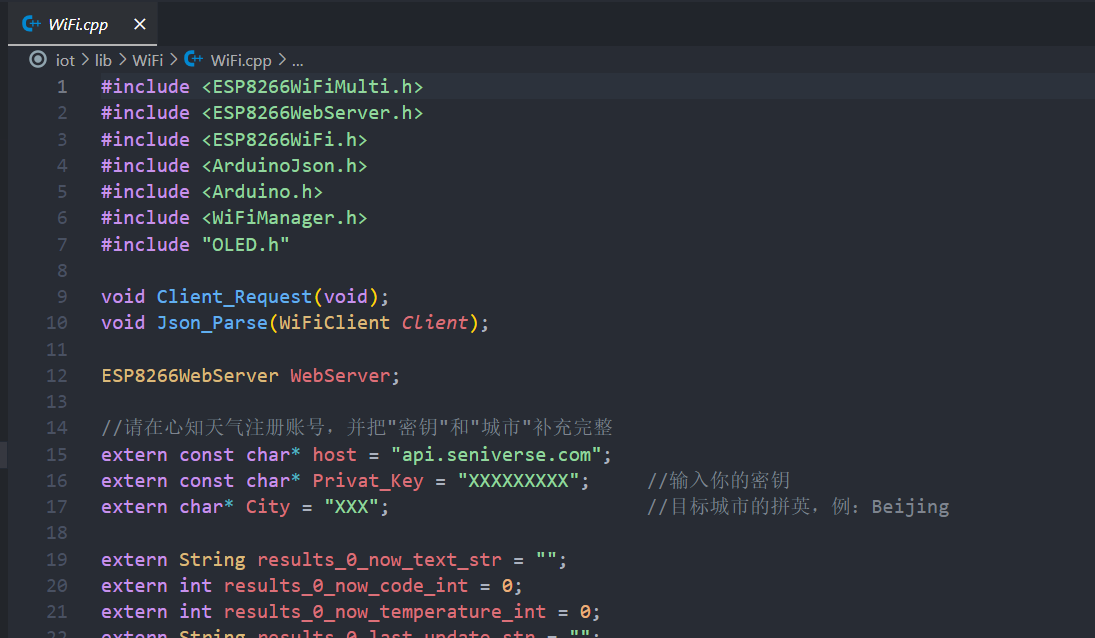The width and height of the screenshot is (1095, 638).
Task: Click line number 1 in the gutter
Action: [62, 87]
